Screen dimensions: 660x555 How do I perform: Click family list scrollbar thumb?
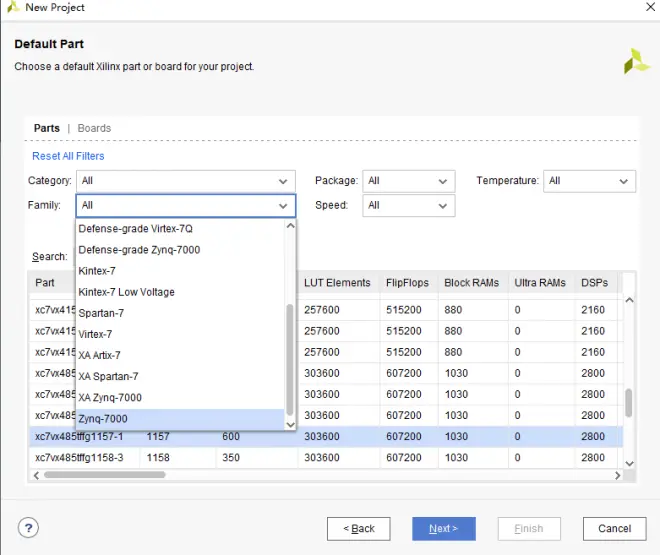290,360
